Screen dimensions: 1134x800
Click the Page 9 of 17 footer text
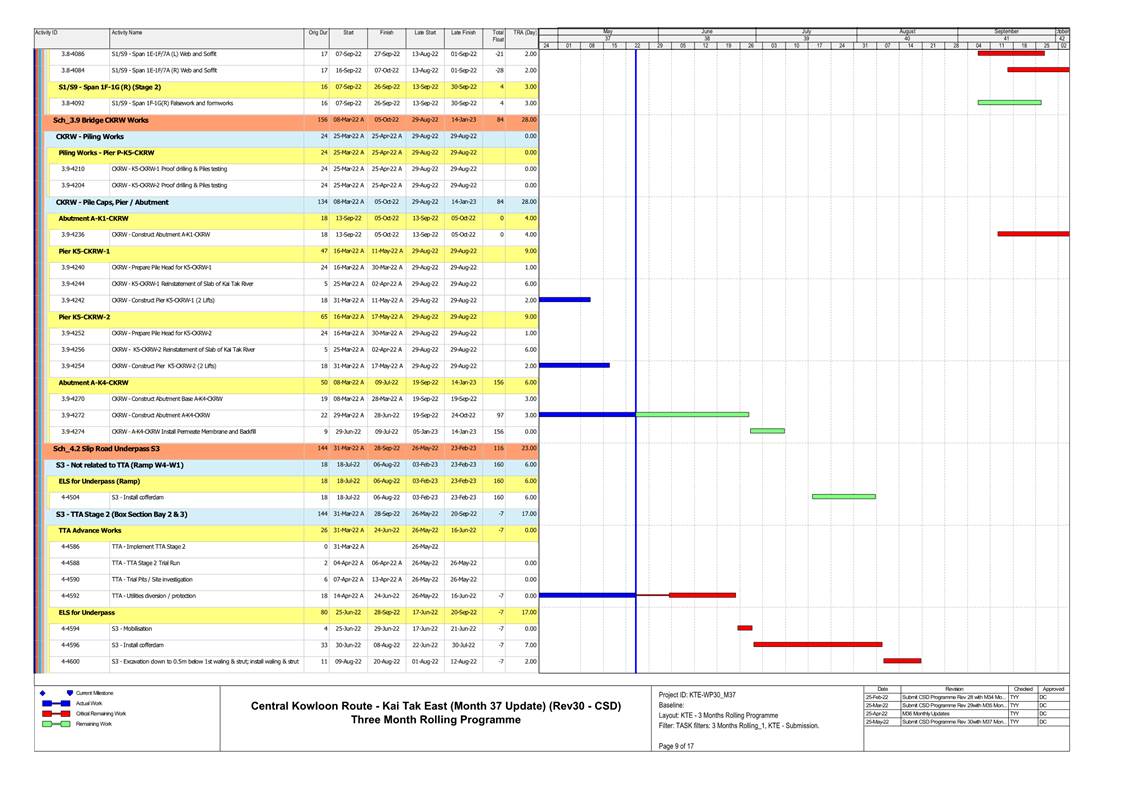(677, 759)
